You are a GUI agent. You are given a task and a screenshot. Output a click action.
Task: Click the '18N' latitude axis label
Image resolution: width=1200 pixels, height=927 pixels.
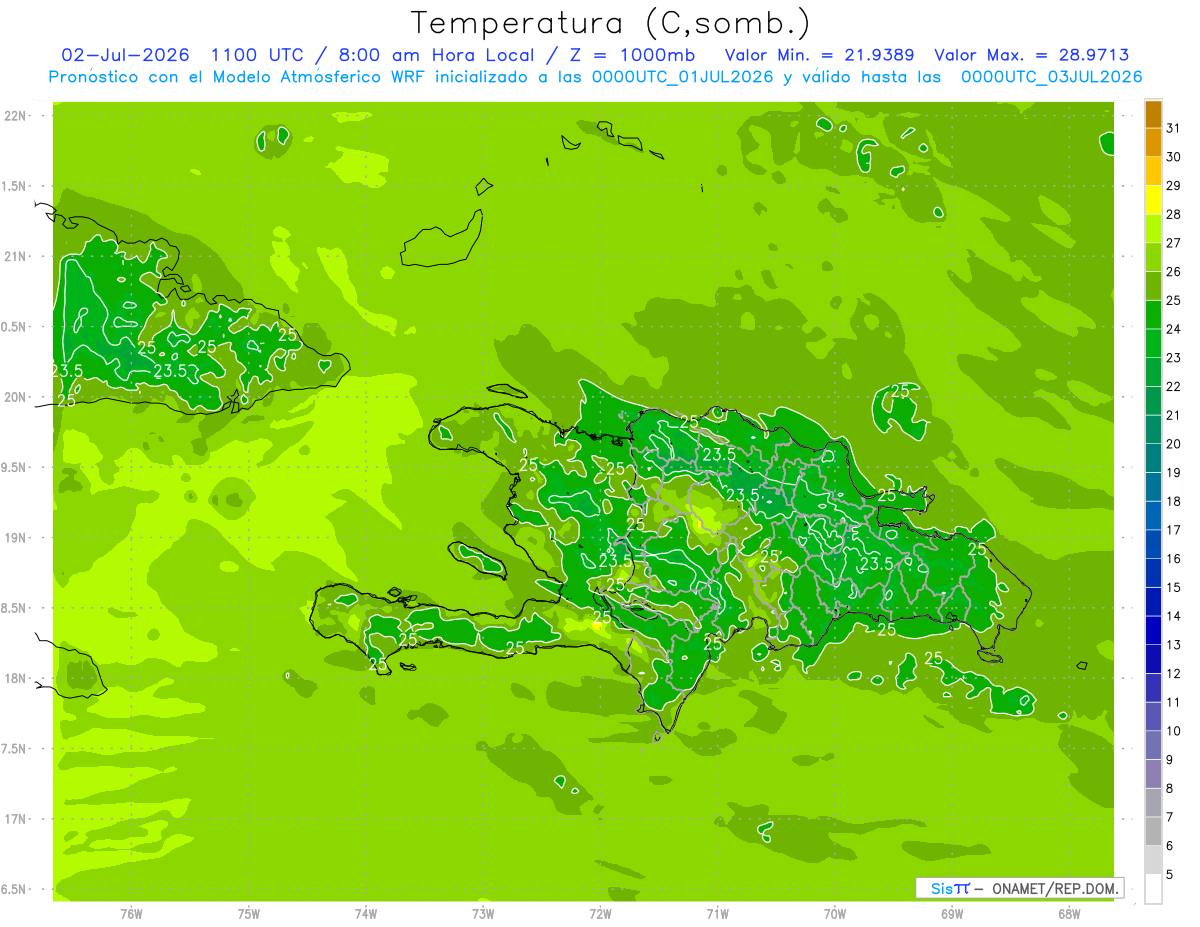[x=16, y=678]
